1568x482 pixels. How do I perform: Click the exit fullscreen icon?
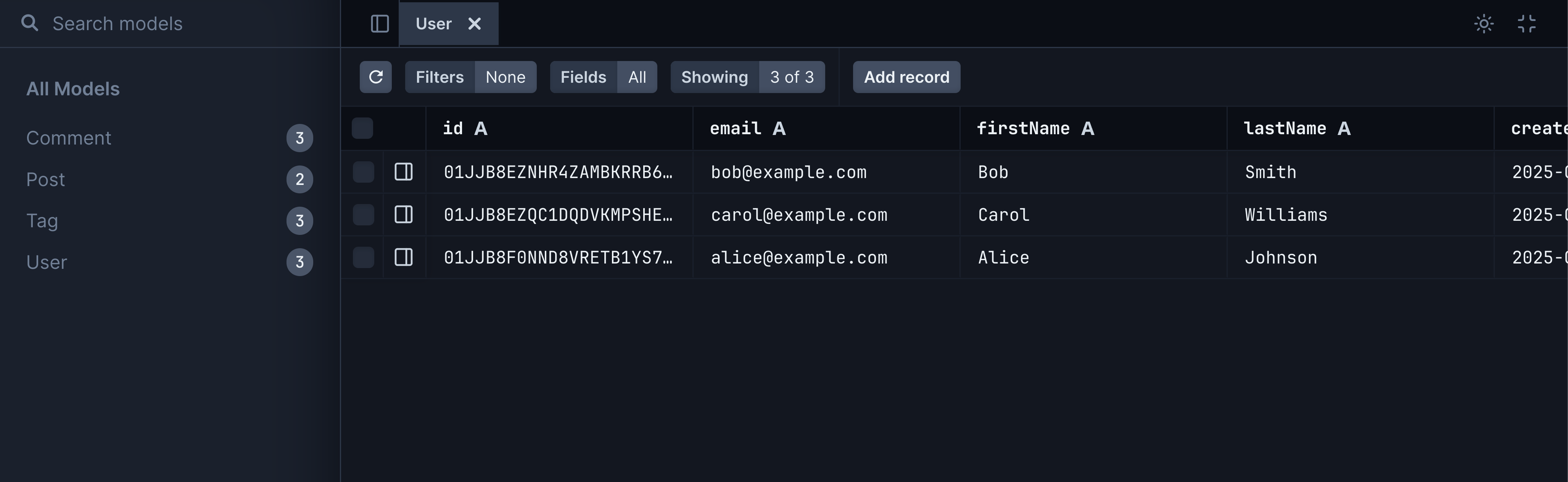(x=1526, y=24)
